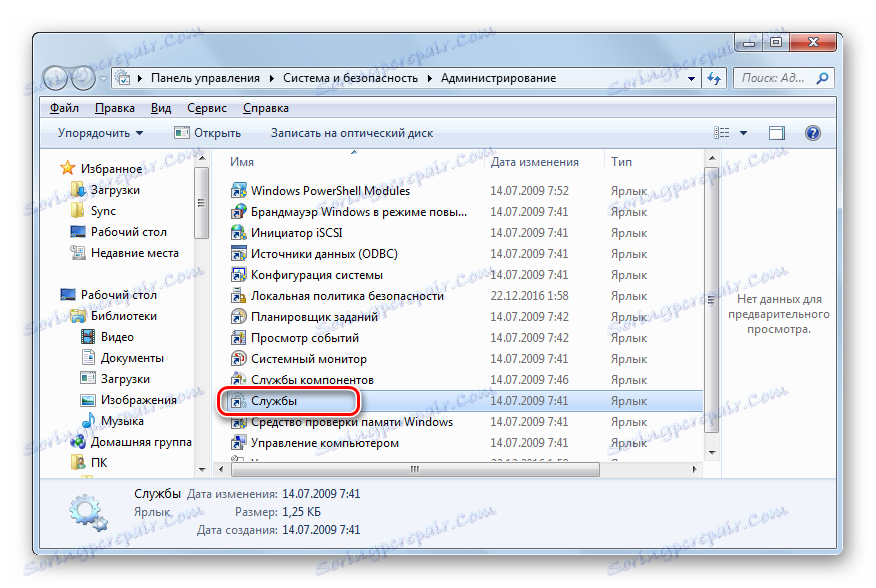876x588 pixels.
Task: Open the Вид menu
Action: click(x=161, y=108)
